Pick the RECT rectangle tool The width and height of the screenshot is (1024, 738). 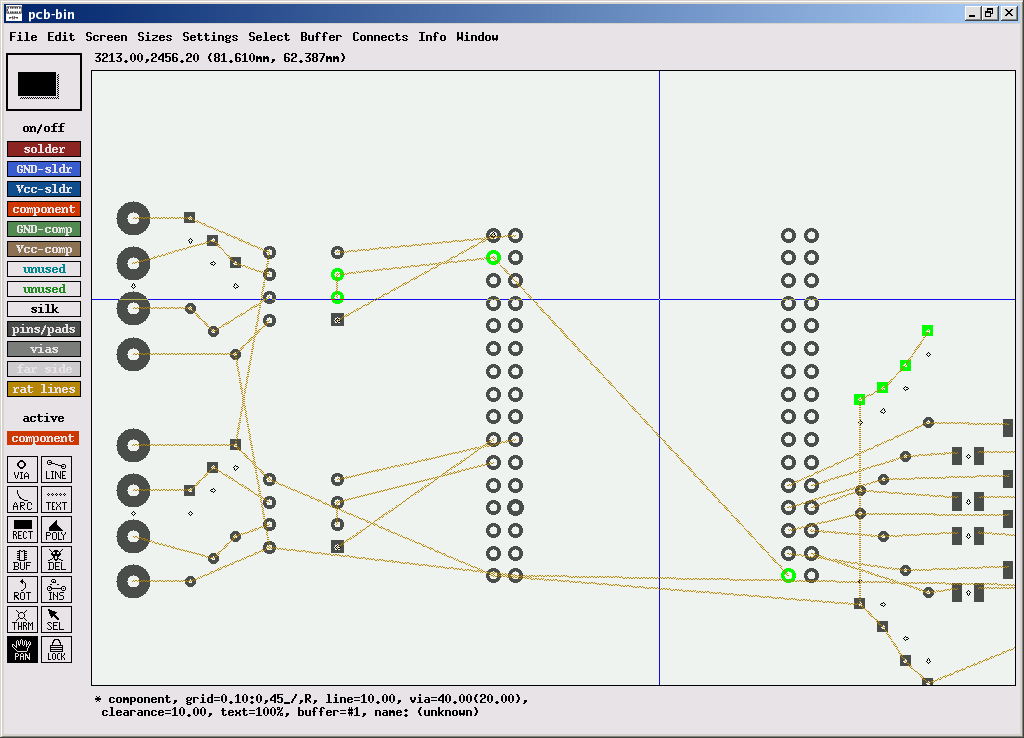22,529
